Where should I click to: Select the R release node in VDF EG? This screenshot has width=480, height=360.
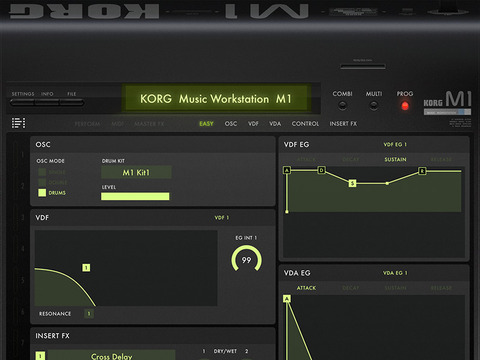[x=422, y=171]
